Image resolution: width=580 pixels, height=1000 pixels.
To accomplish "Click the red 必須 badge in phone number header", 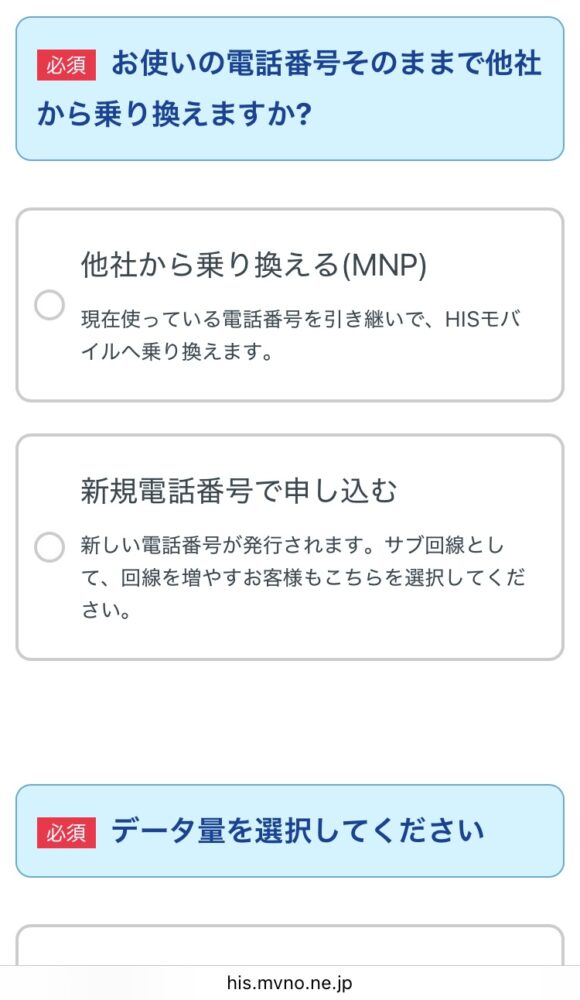I will click(66, 65).
